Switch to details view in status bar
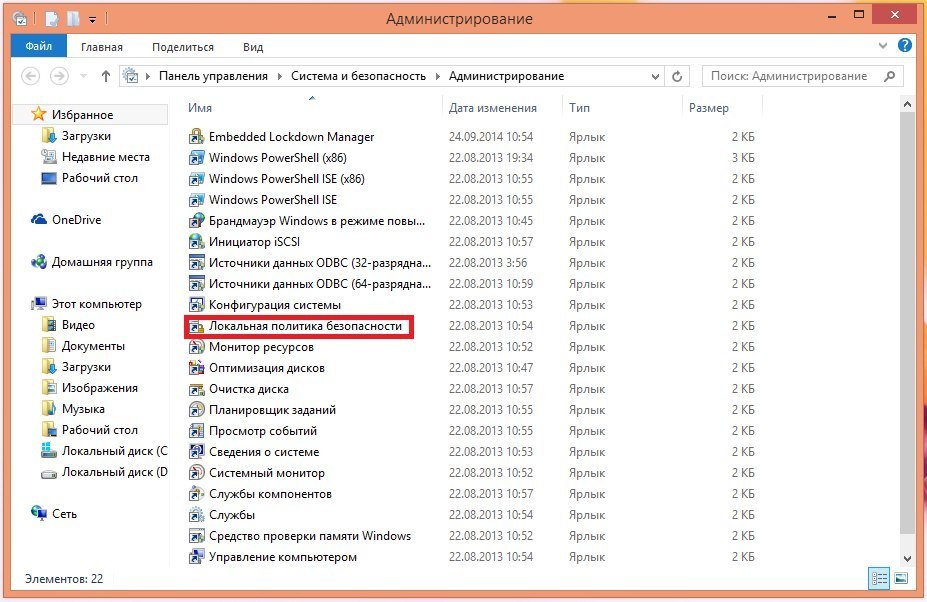Screen dimensions: 927x602 tap(880, 578)
